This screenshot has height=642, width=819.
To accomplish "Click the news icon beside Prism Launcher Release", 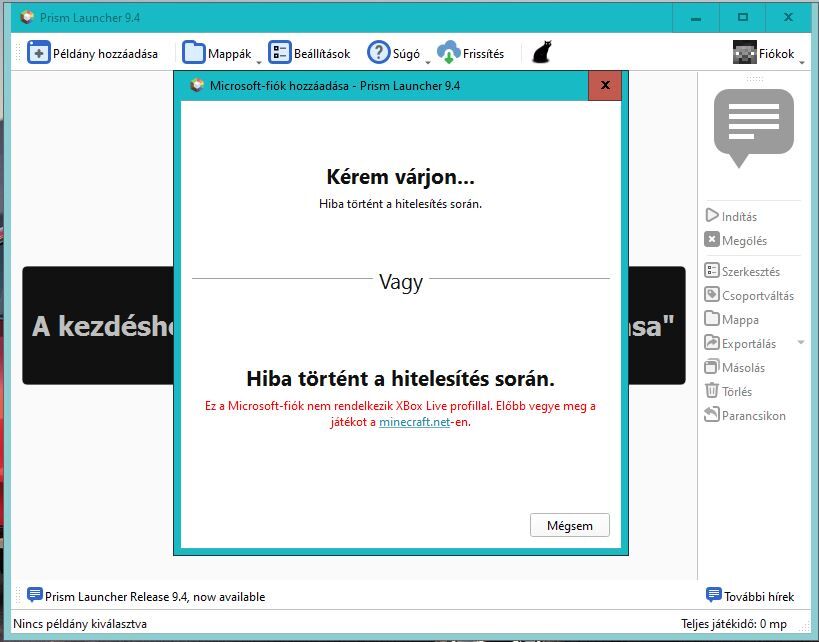I will click(34, 595).
